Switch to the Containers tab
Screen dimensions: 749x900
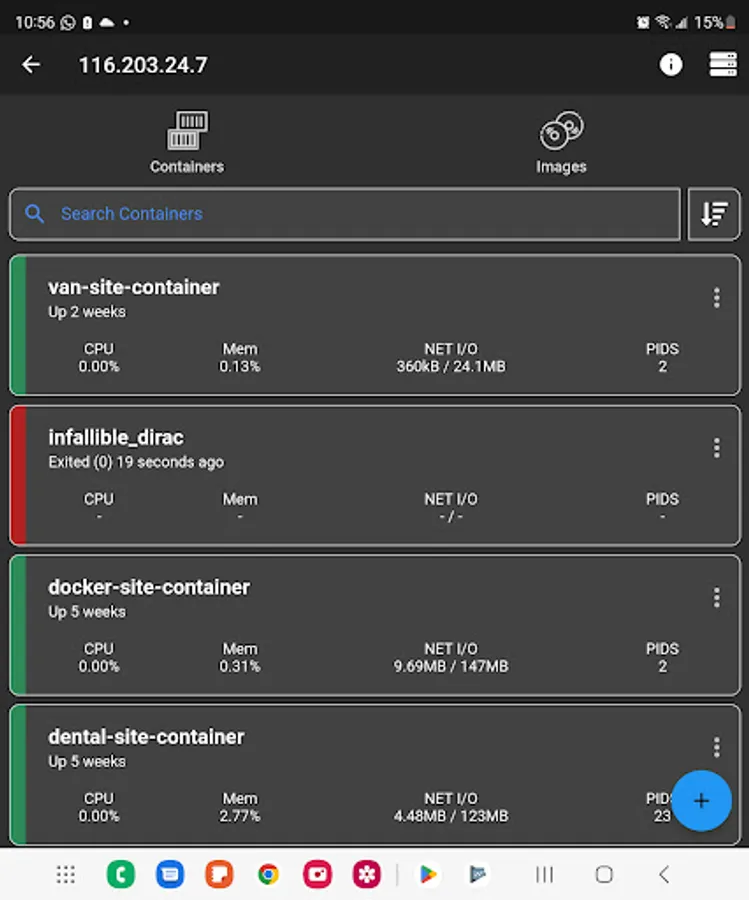pyautogui.click(x=187, y=142)
